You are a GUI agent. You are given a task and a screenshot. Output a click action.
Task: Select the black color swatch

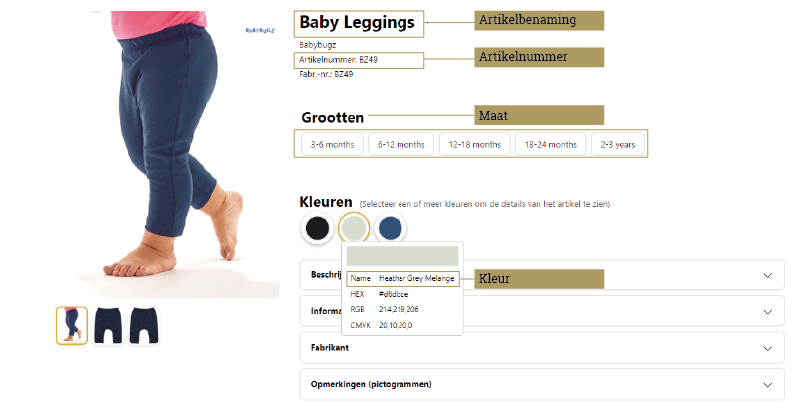317,228
